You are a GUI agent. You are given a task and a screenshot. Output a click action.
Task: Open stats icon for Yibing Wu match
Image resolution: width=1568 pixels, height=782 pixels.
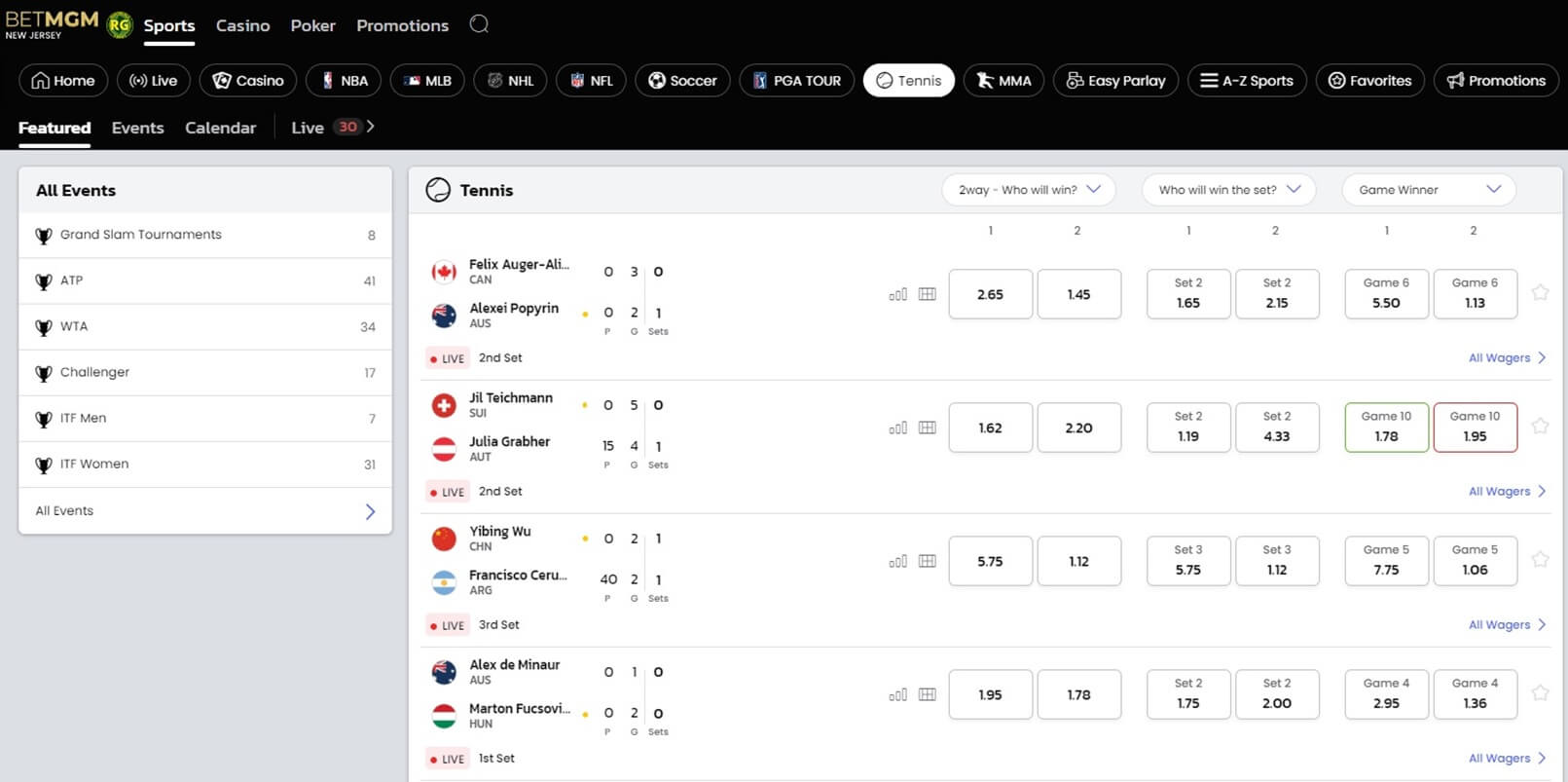[x=897, y=561]
